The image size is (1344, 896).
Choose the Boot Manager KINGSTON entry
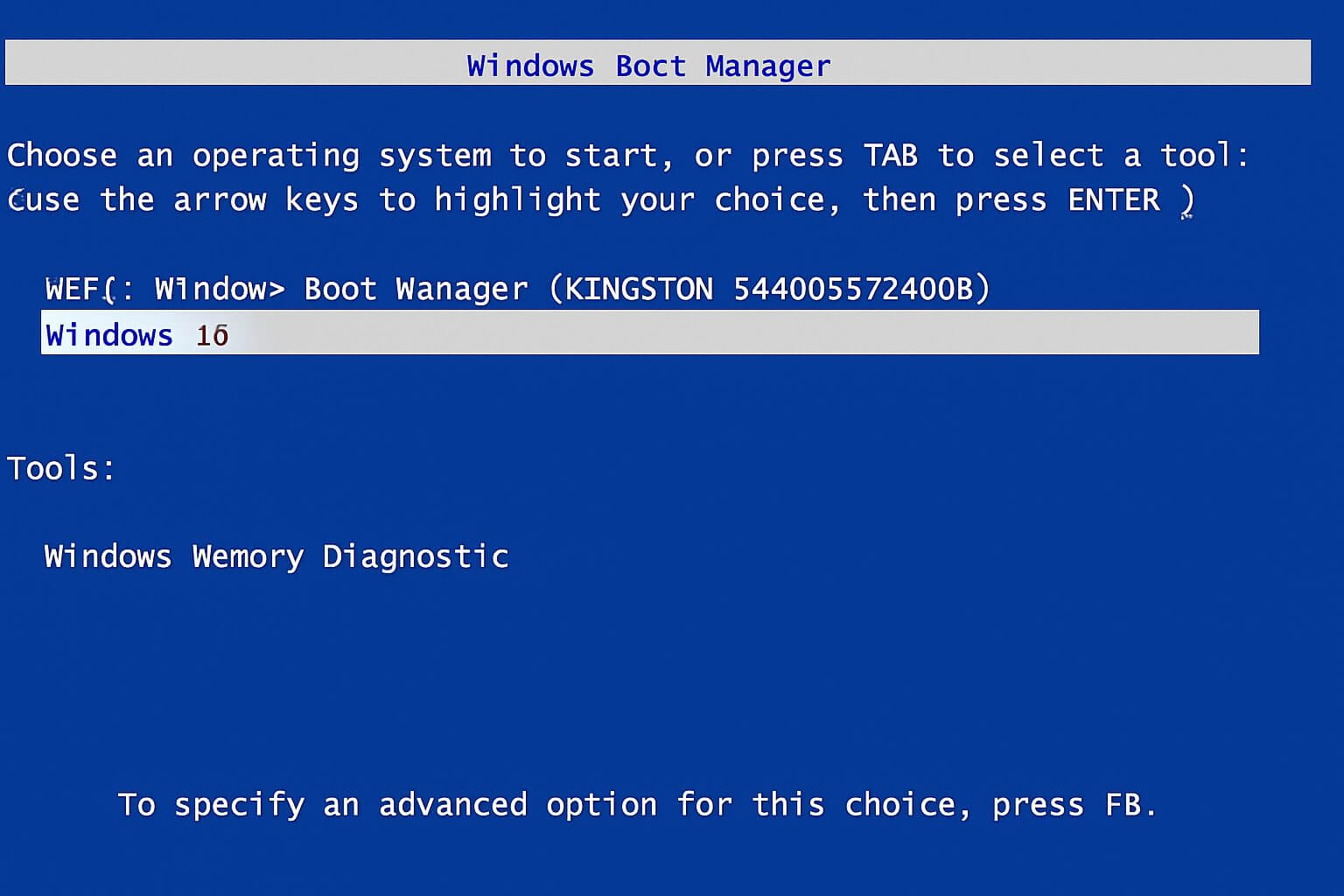click(x=517, y=289)
